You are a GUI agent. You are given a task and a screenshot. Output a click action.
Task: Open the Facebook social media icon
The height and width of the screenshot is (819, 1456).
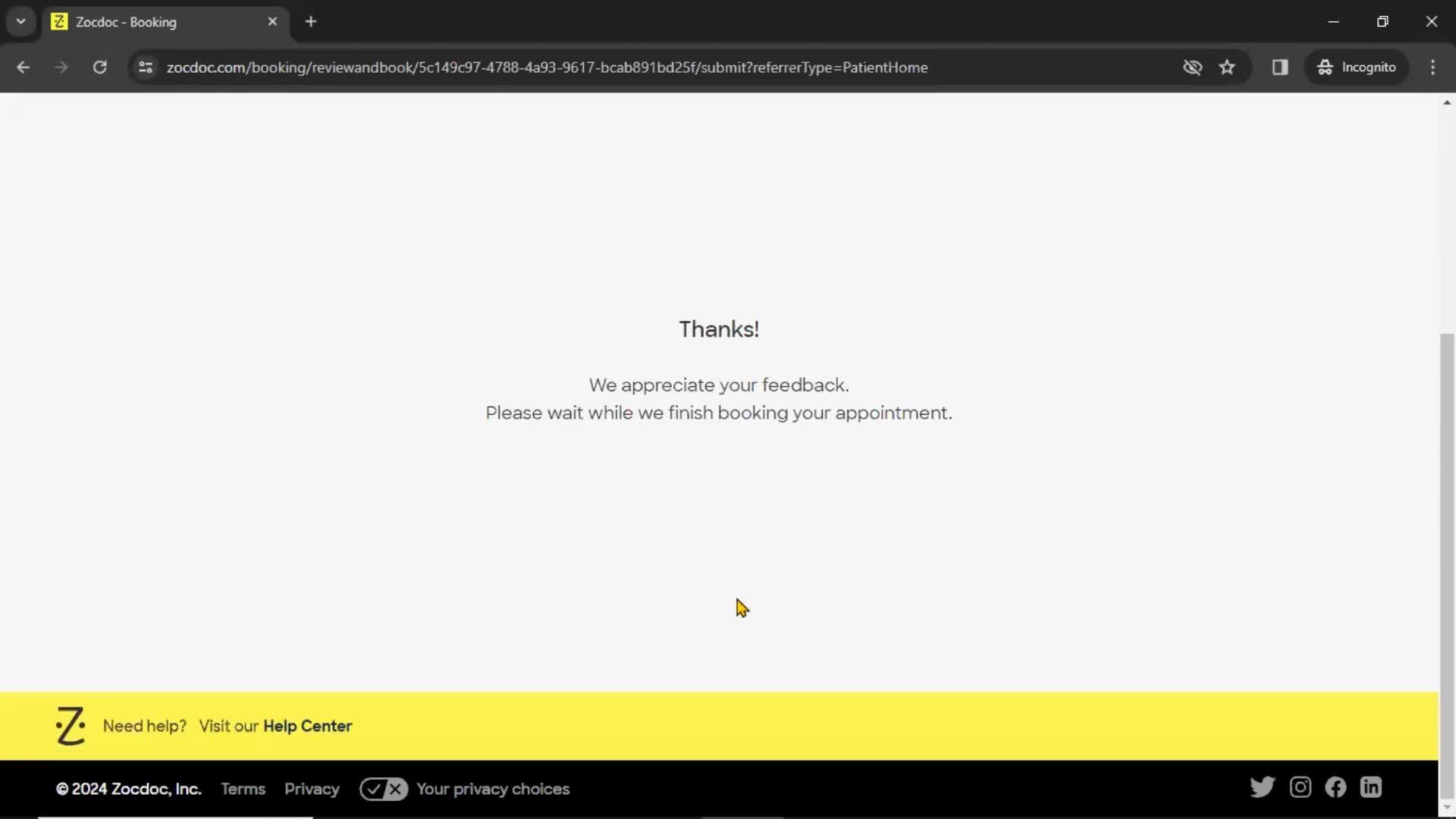pos(1335,788)
